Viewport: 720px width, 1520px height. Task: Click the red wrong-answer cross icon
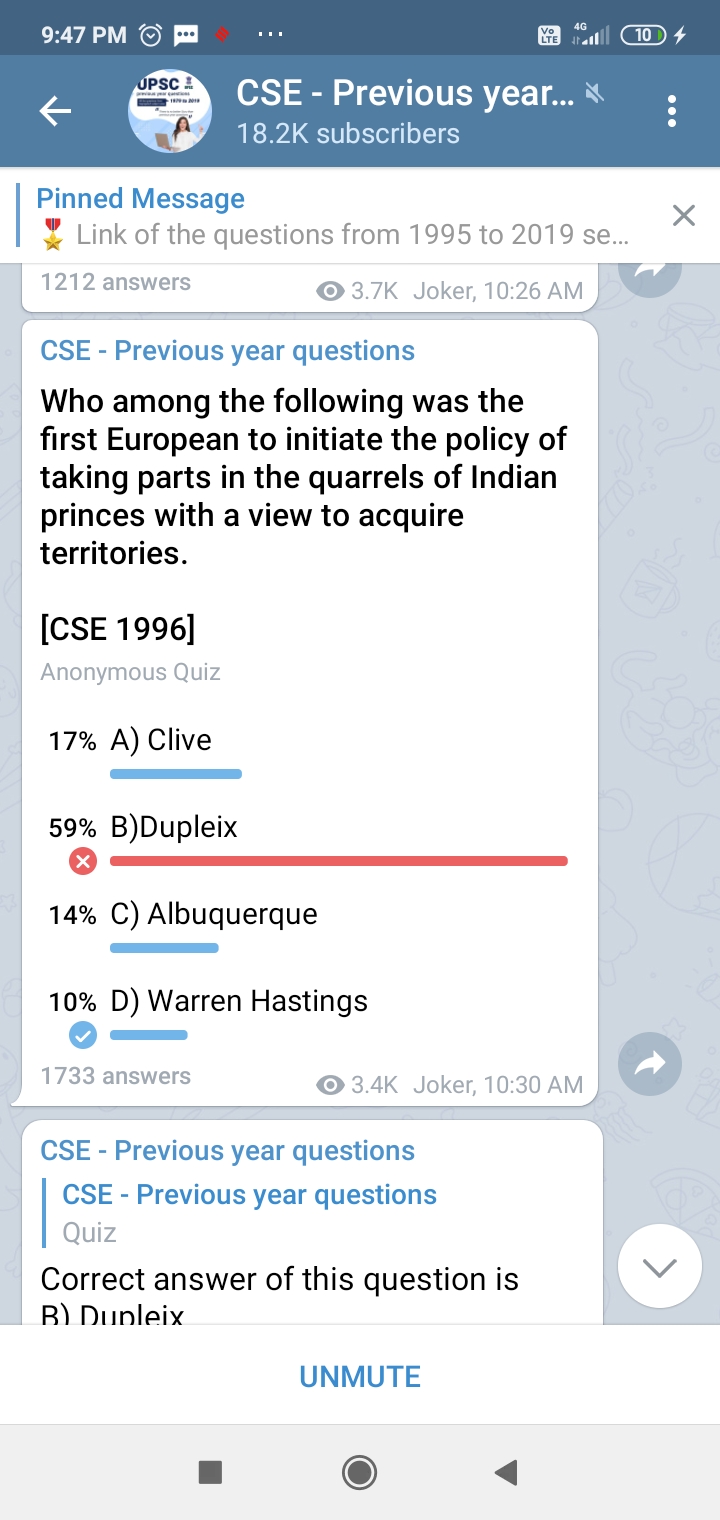pyautogui.click(x=83, y=861)
